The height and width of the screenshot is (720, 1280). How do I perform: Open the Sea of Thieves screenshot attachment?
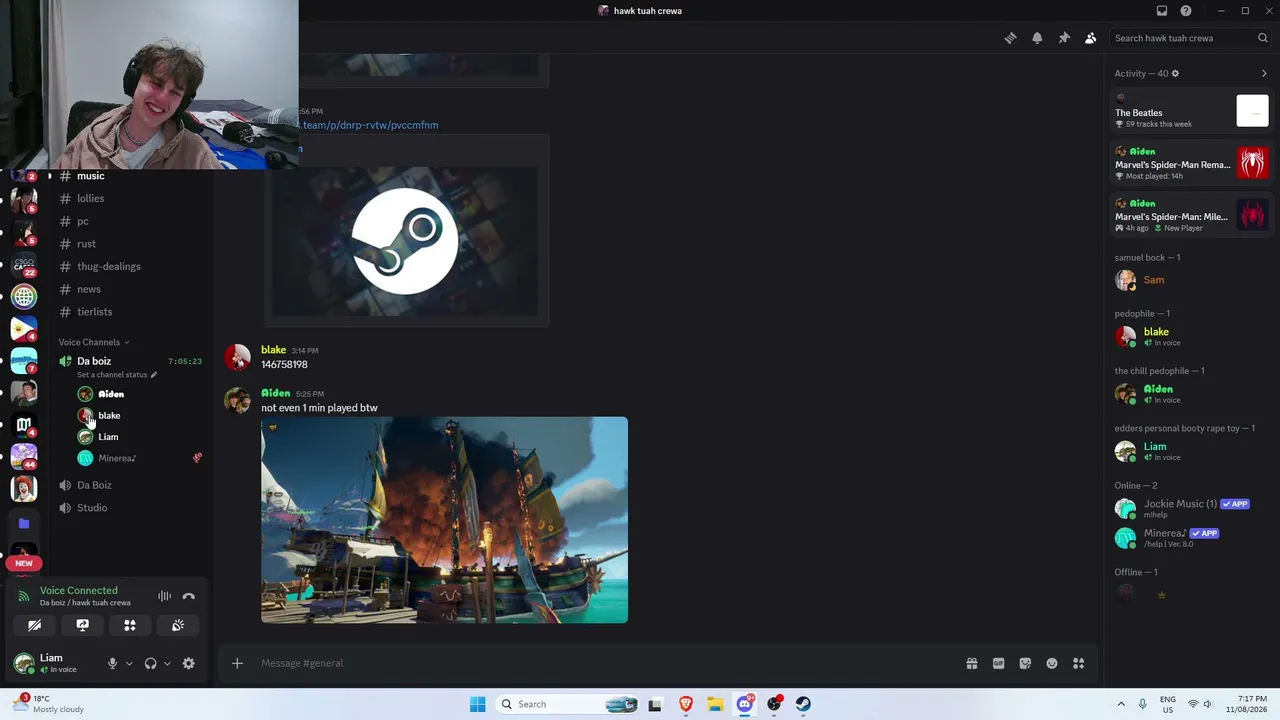[444, 520]
